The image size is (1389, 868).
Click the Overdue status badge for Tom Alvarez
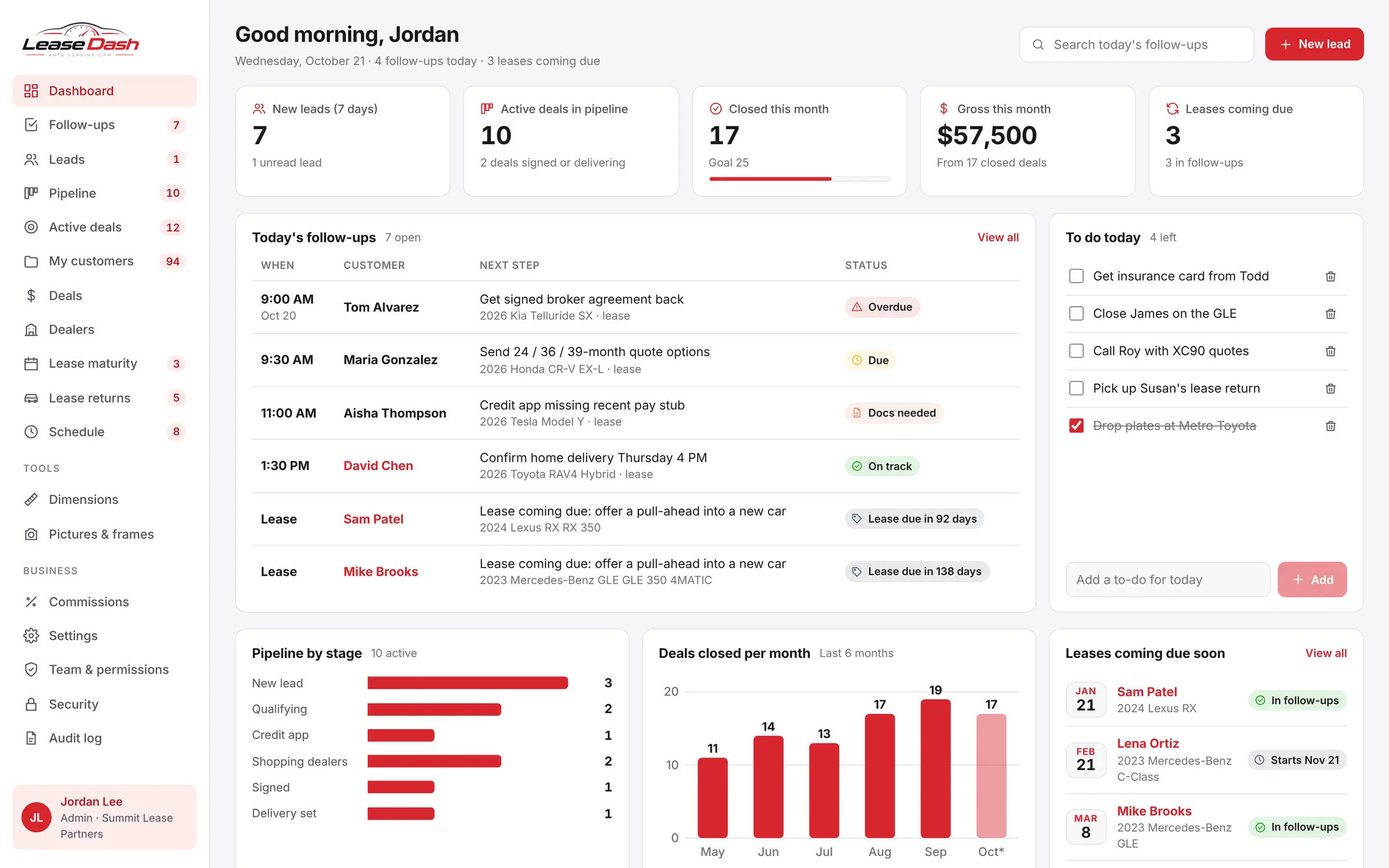882,307
